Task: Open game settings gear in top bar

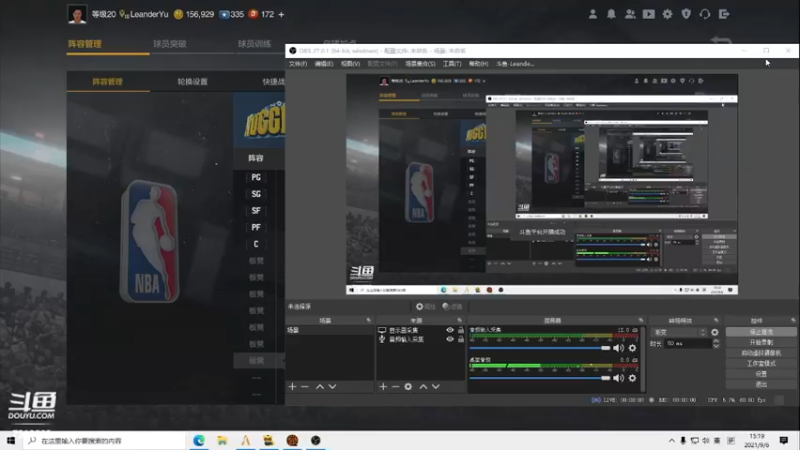Action: (x=667, y=14)
